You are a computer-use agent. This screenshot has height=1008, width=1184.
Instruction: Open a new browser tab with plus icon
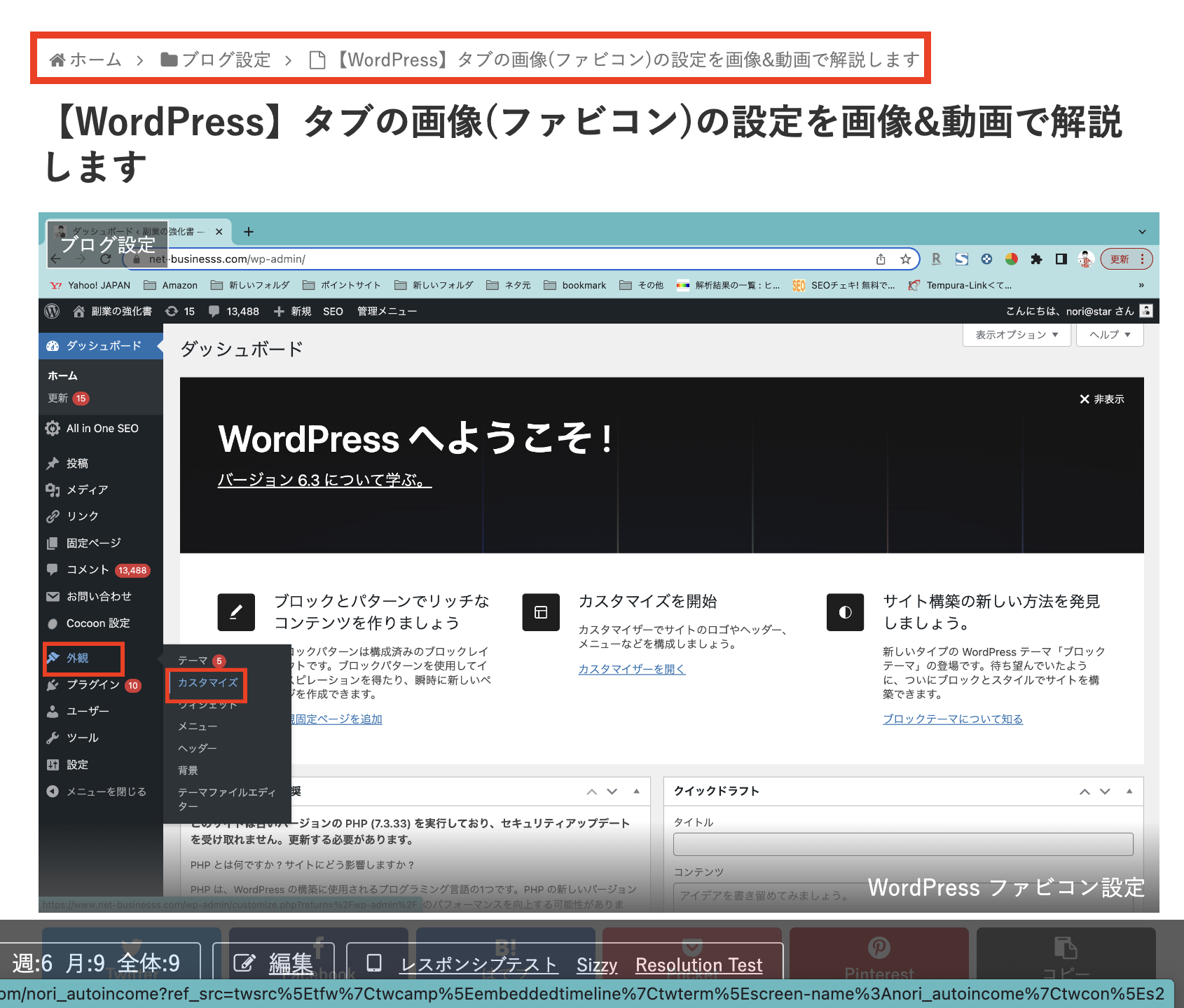coord(249,232)
